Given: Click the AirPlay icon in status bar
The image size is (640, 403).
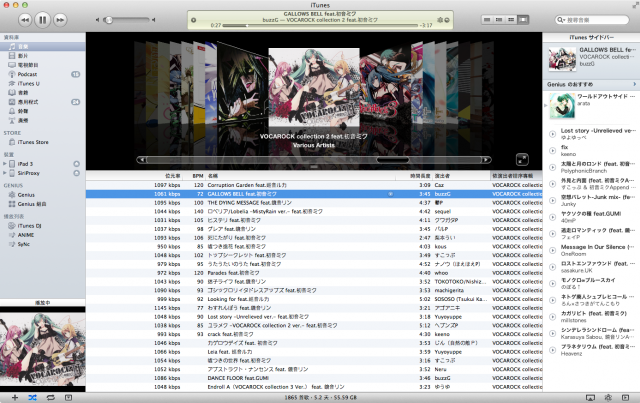Looking at the screenshot, I should (x=590, y=398).
